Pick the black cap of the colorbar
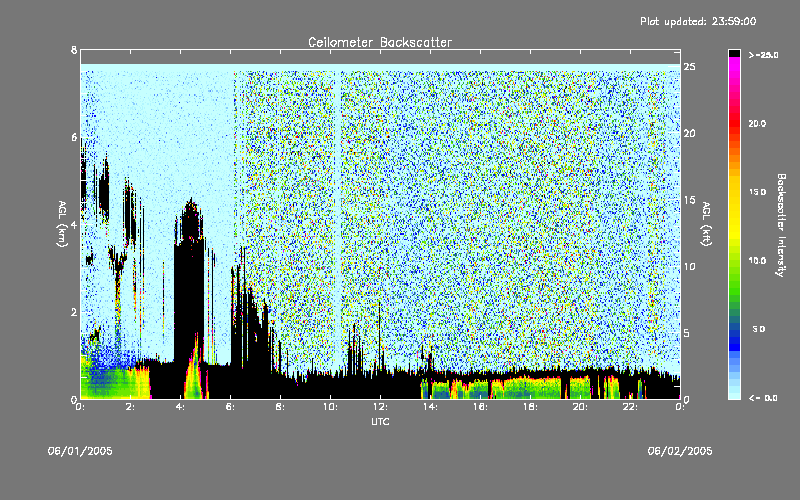Image resolution: width=800 pixels, height=500 pixels. 734,53
